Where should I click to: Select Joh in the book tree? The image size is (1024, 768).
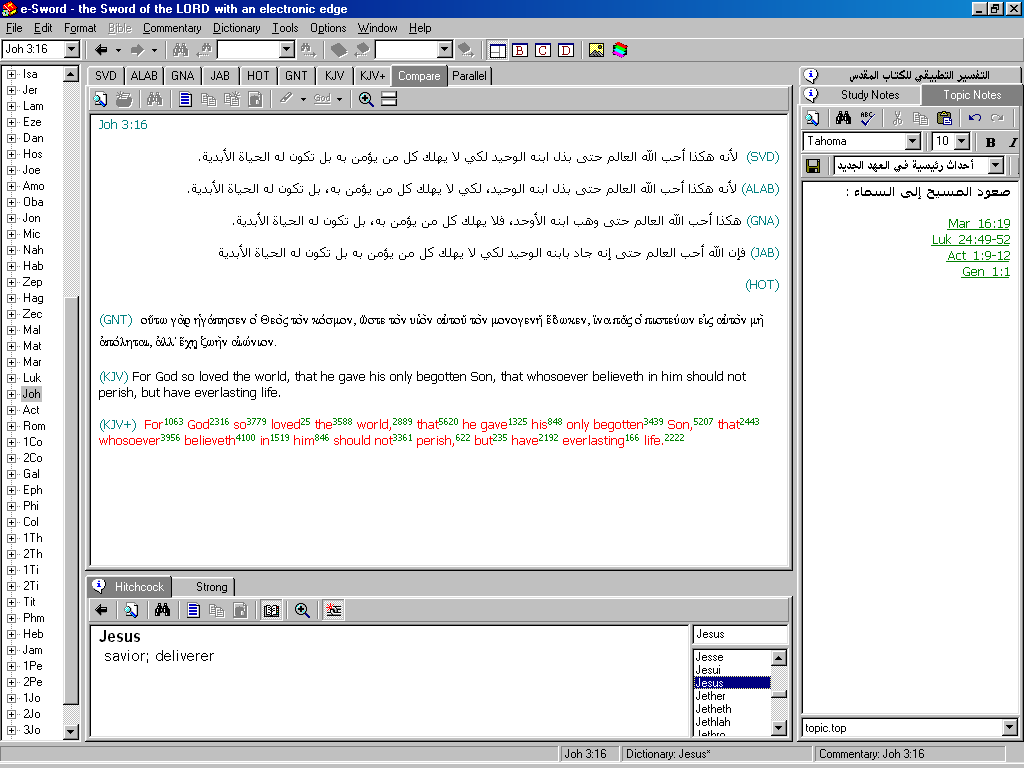(31, 394)
